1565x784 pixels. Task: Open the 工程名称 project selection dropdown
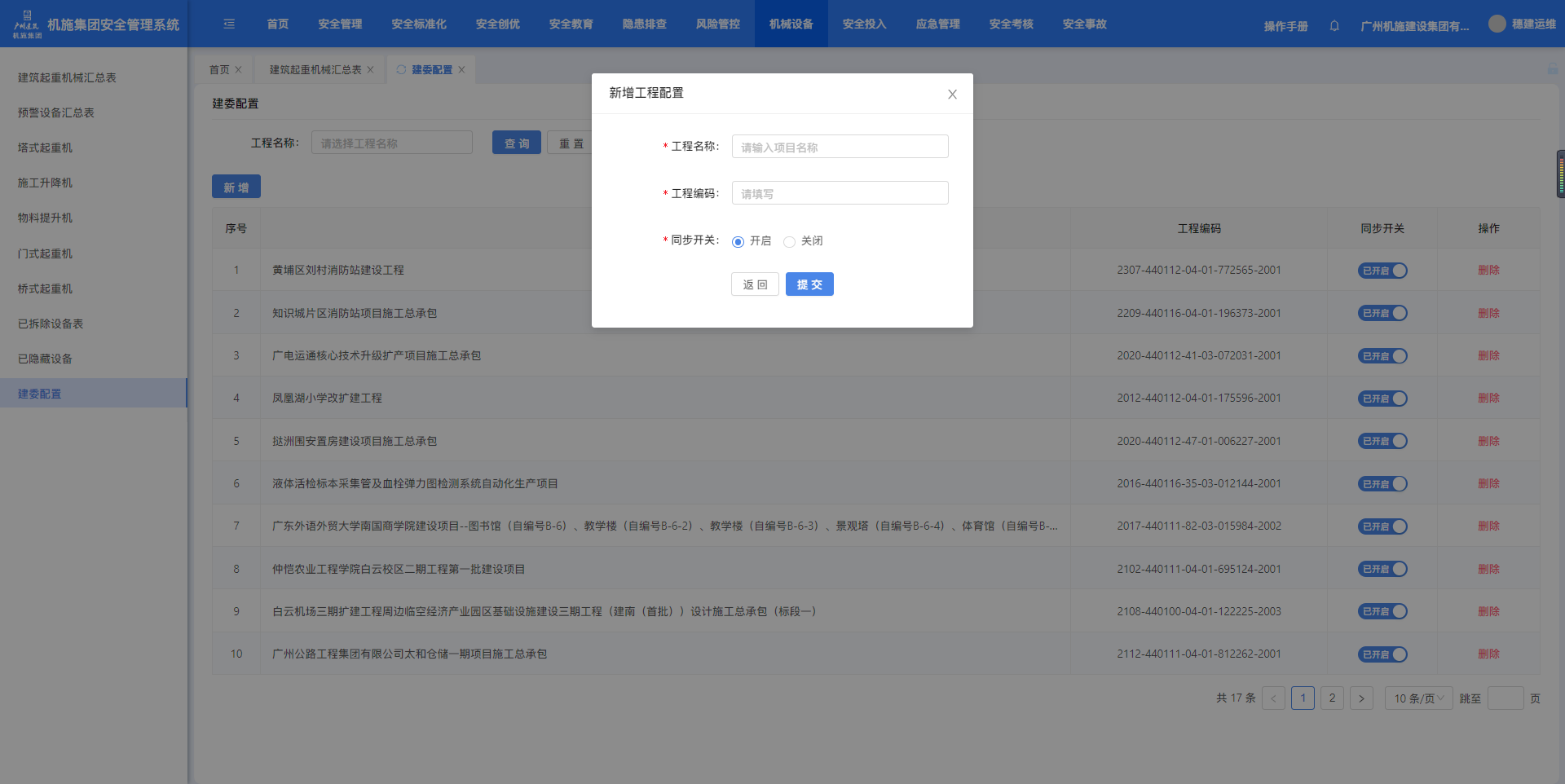click(391, 143)
